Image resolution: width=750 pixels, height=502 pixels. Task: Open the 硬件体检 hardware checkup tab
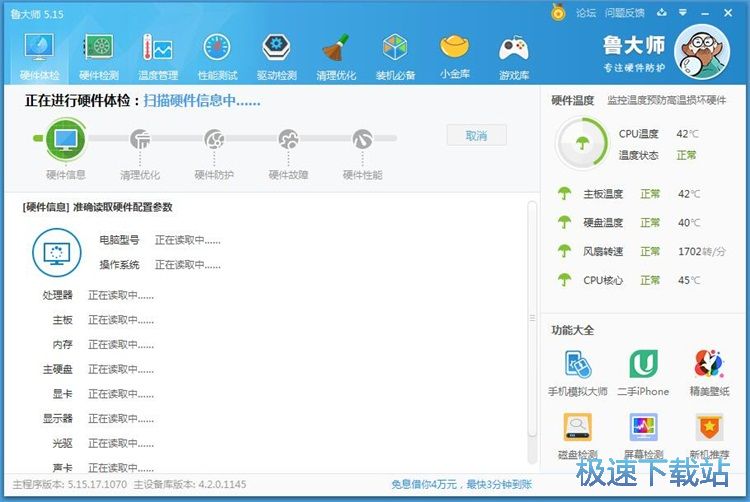point(39,56)
